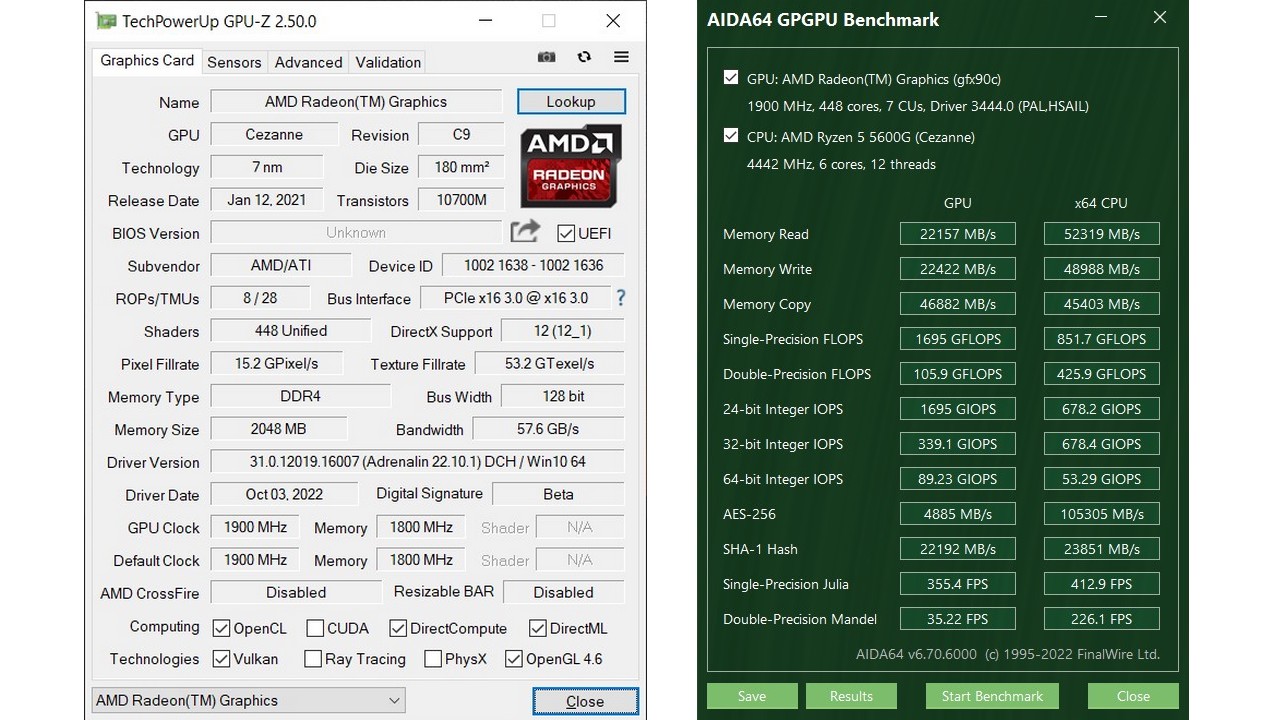Uncheck the GPU AMD Radeon benchmark checkbox
The width and height of the screenshot is (1280, 720).
click(731, 78)
